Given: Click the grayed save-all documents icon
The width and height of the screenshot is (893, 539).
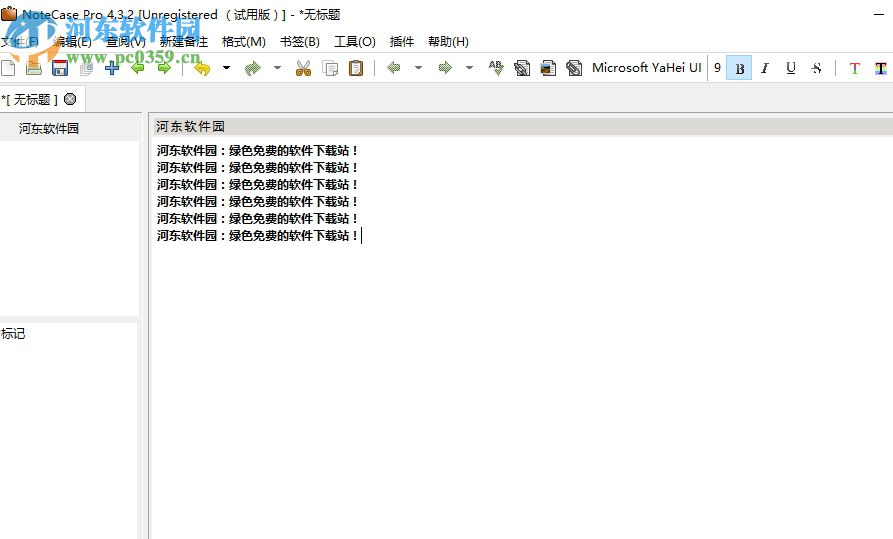Looking at the screenshot, I should click(86, 68).
